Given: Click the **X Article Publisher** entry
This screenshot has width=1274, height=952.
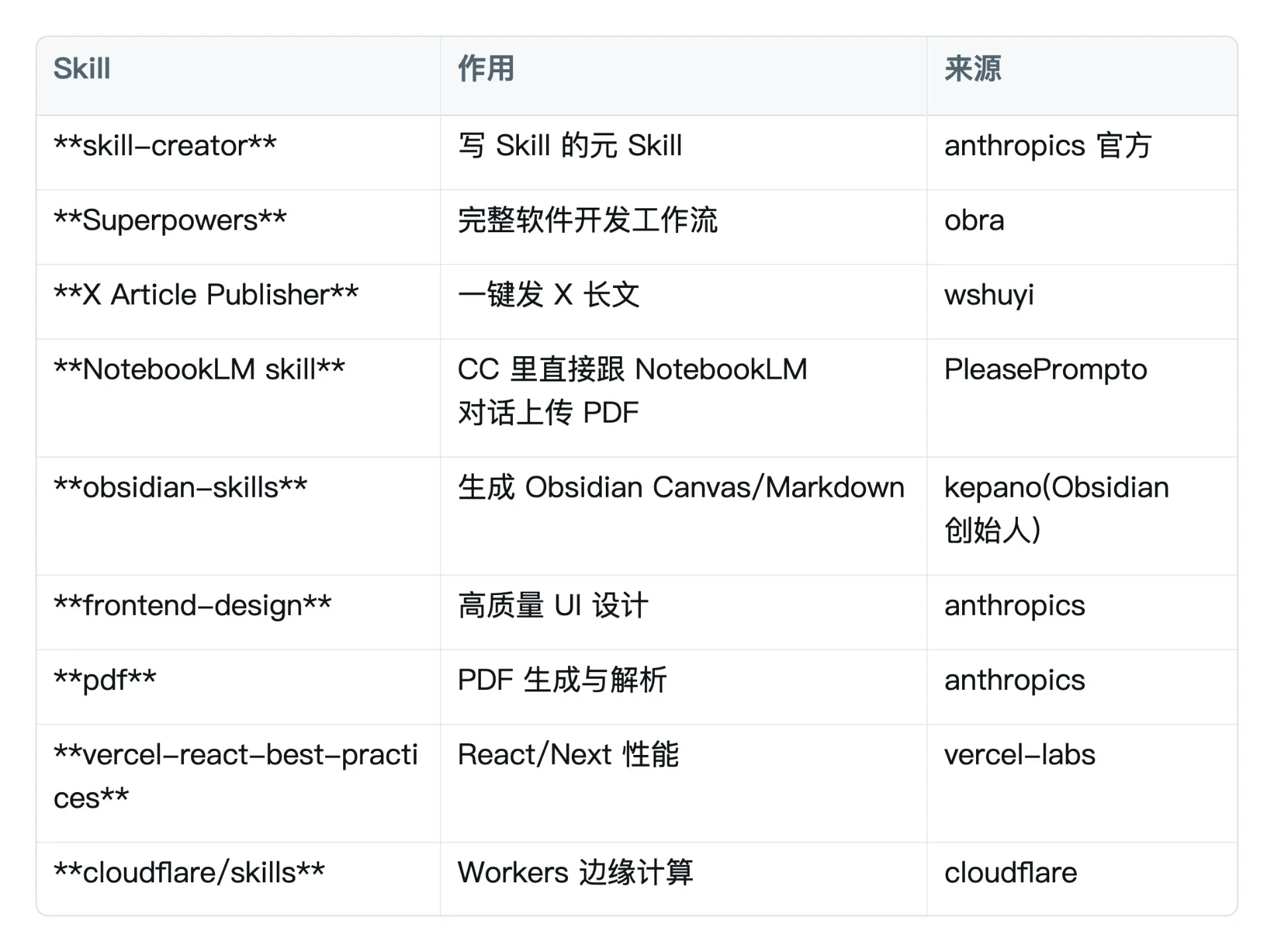Looking at the screenshot, I should (x=206, y=295).
